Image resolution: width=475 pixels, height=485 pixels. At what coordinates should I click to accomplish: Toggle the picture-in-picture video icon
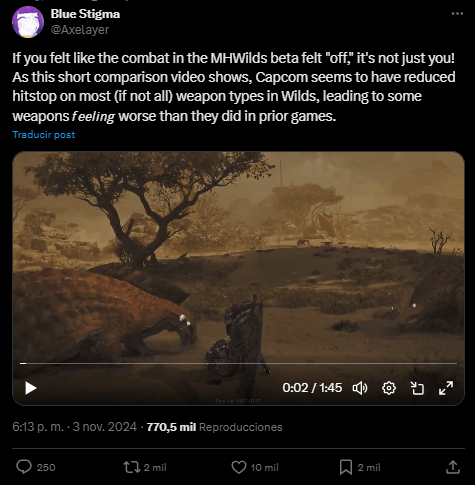coord(417,388)
